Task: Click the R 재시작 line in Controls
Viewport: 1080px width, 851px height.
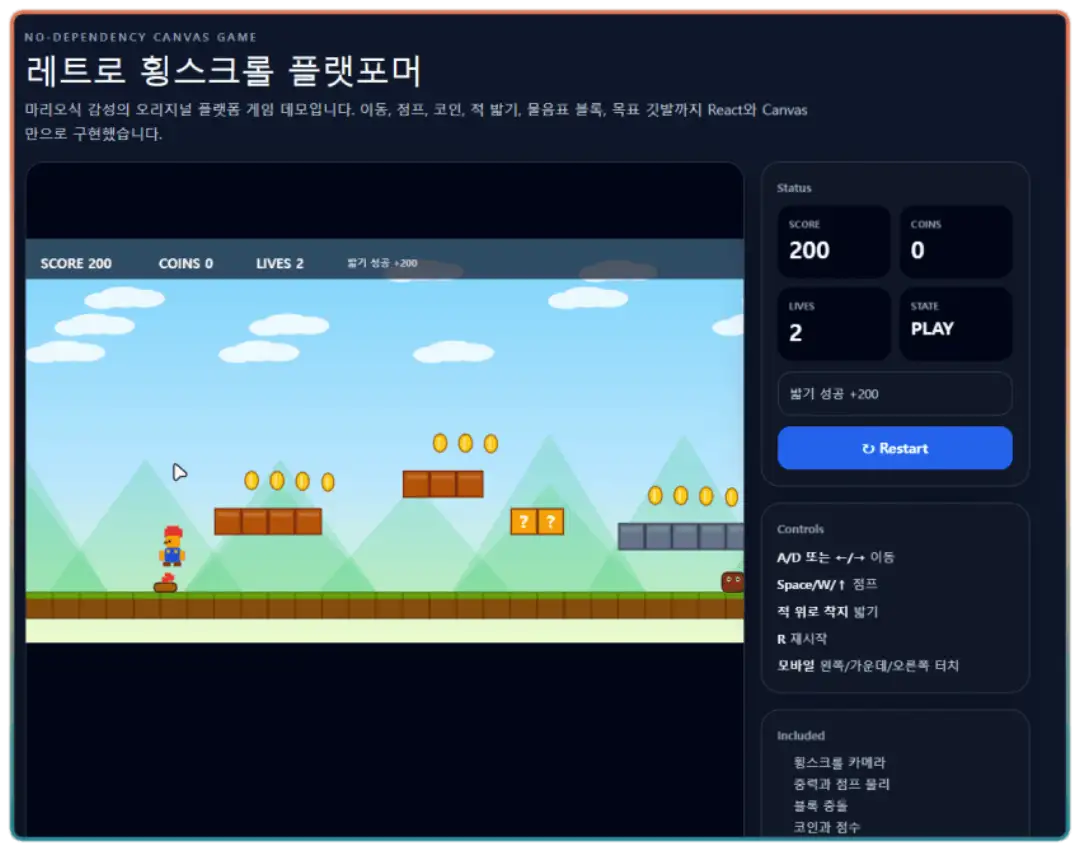Action: (x=802, y=639)
